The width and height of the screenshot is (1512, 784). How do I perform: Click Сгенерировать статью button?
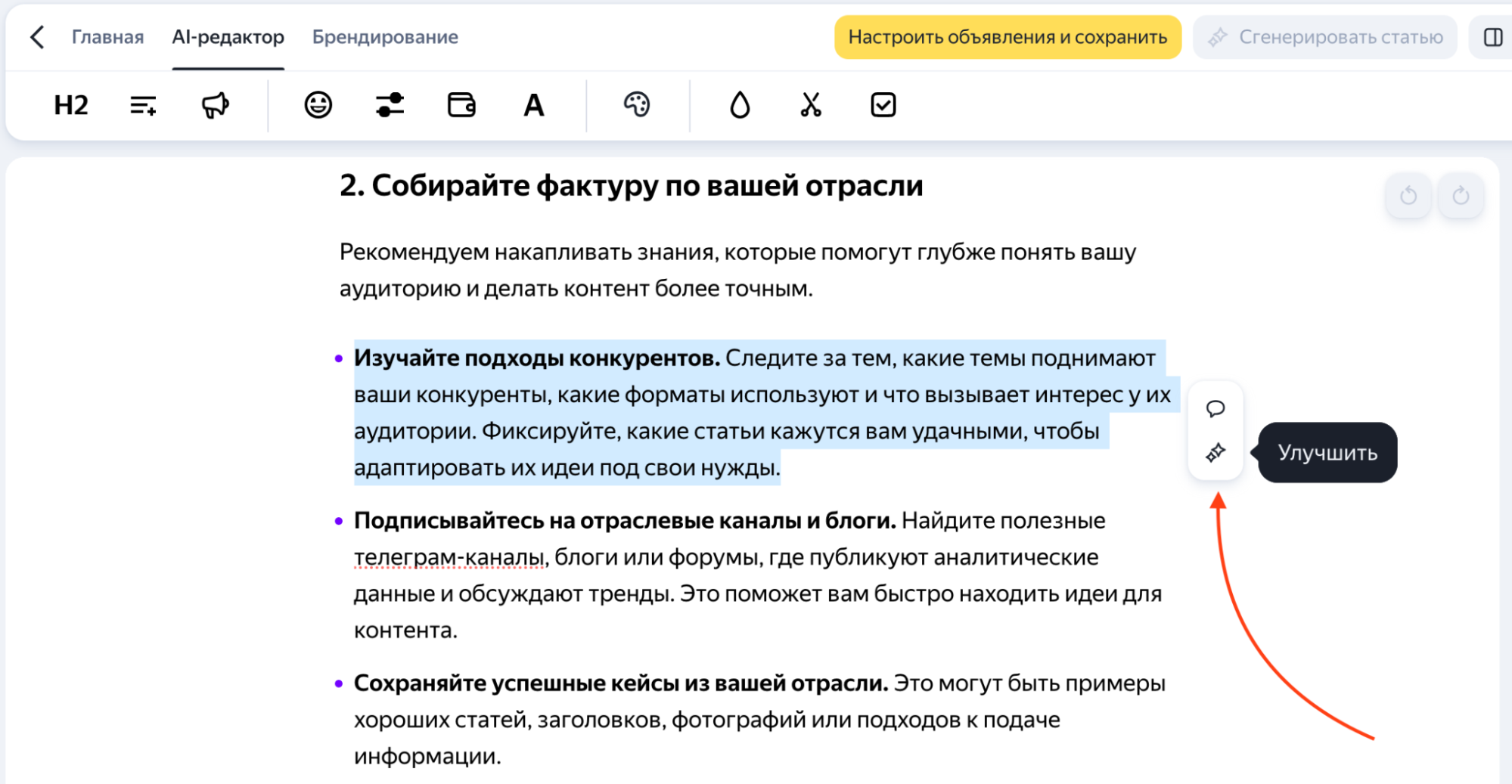pos(1325,37)
